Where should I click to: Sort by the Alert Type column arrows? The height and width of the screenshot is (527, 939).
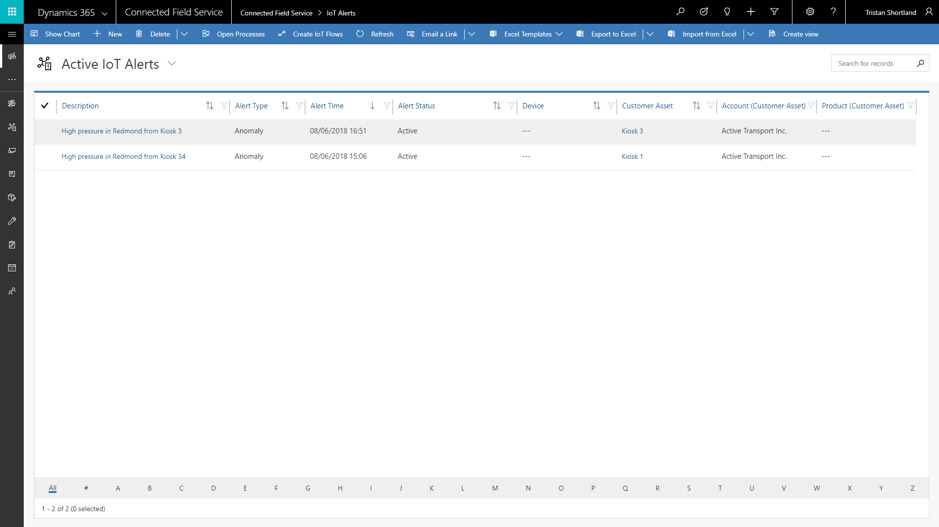[x=285, y=105]
